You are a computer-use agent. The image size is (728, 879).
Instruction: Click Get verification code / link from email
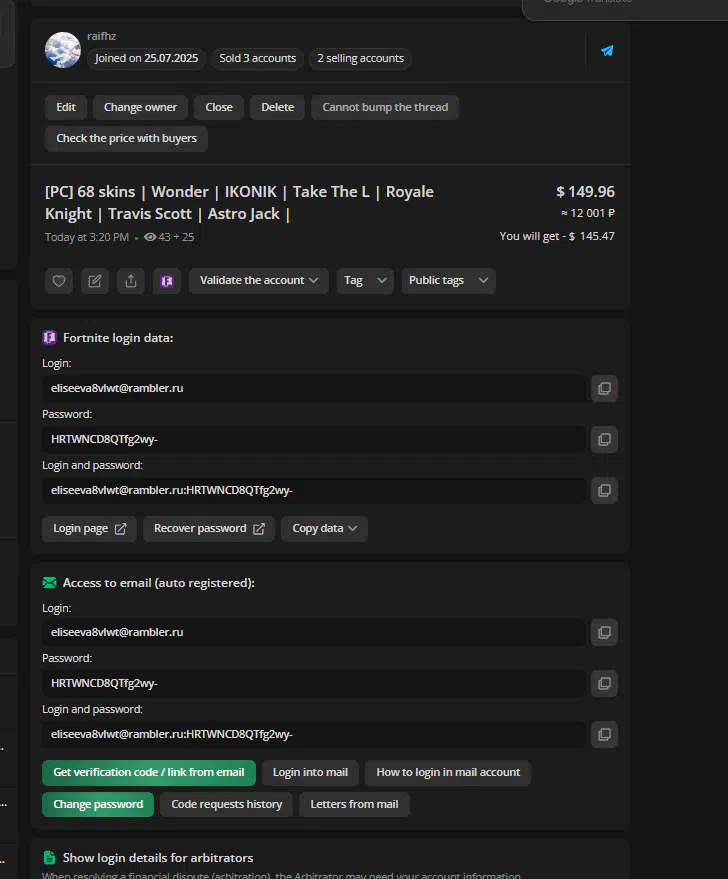pyautogui.click(x=149, y=772)
